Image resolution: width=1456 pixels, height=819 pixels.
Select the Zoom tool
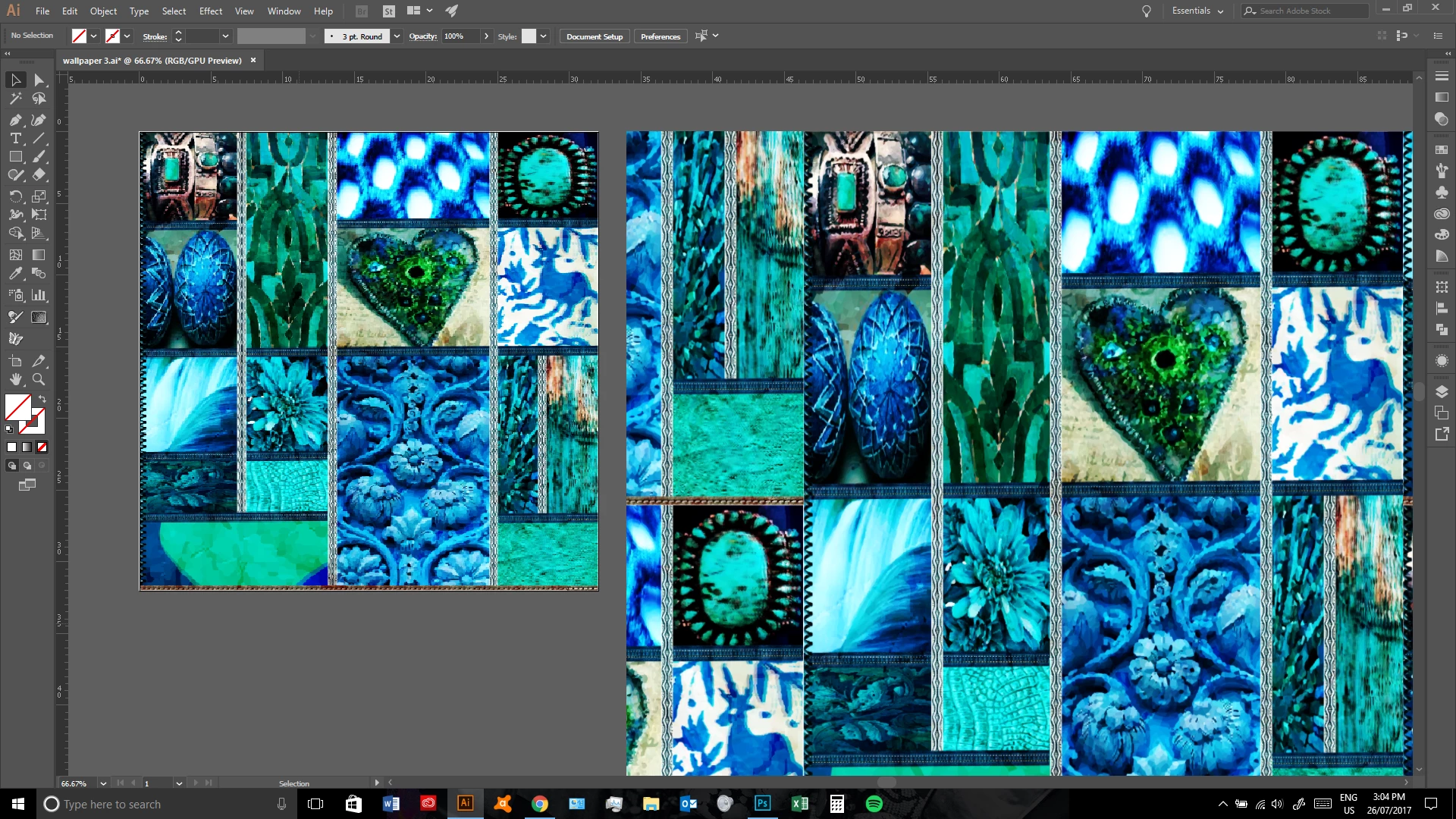(39, 379)
